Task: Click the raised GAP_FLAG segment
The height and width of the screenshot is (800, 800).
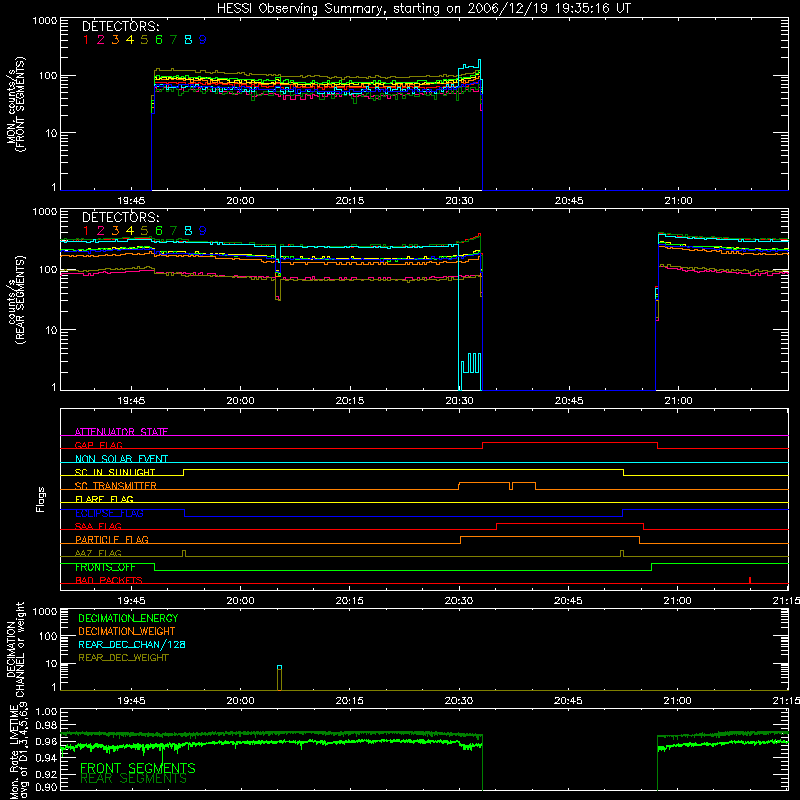Action: tap(570, 442)
